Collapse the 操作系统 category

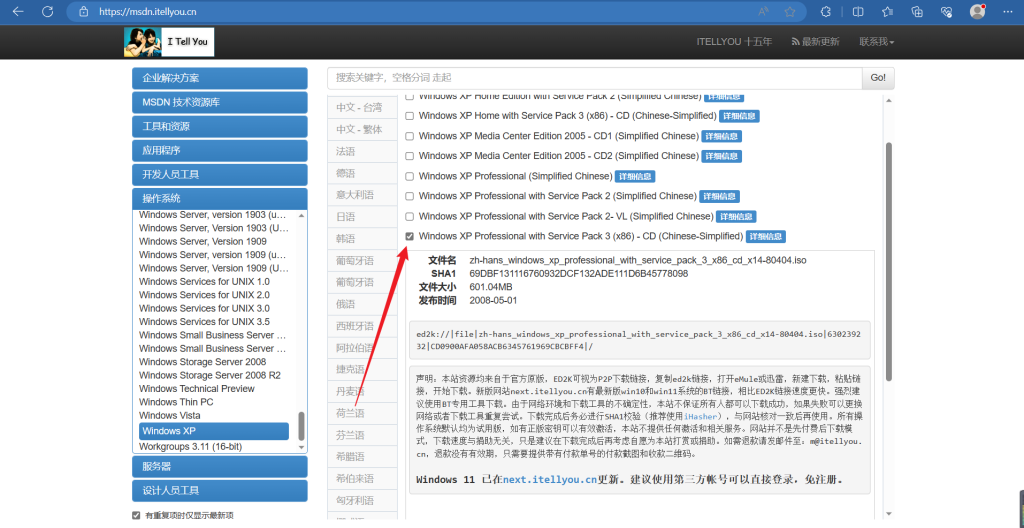click(x=219, y=199)
